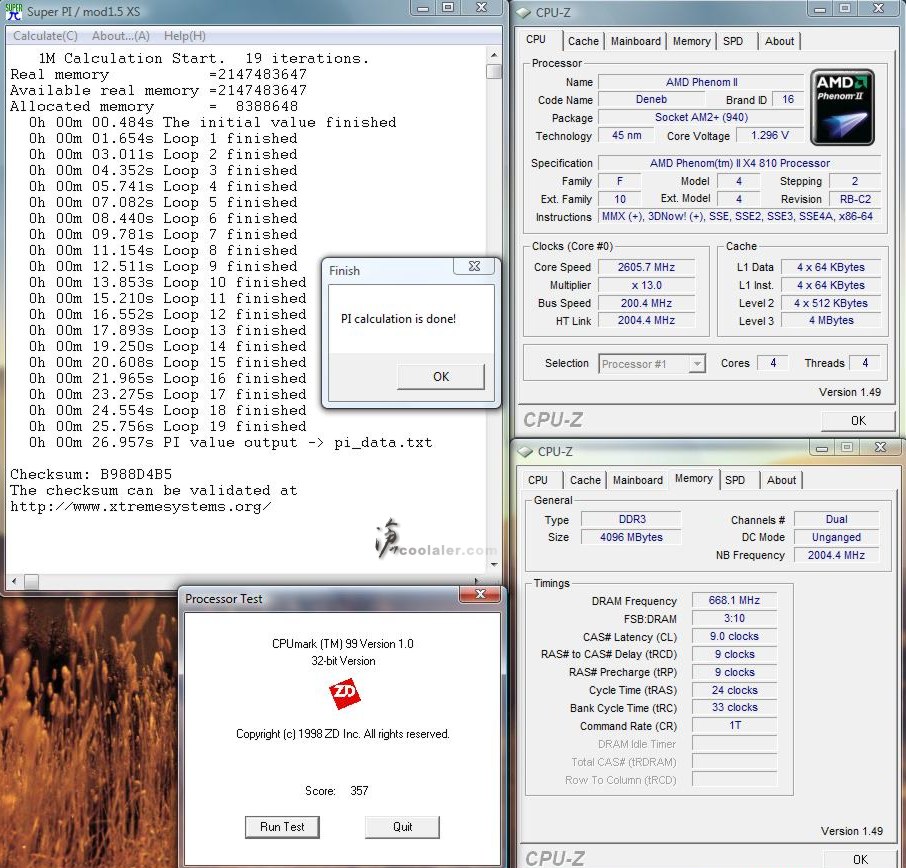This screenshot has width=906, height=868.
Task: Switch to Memory tab in top CPU-Z
Action: tap(692, 41)
